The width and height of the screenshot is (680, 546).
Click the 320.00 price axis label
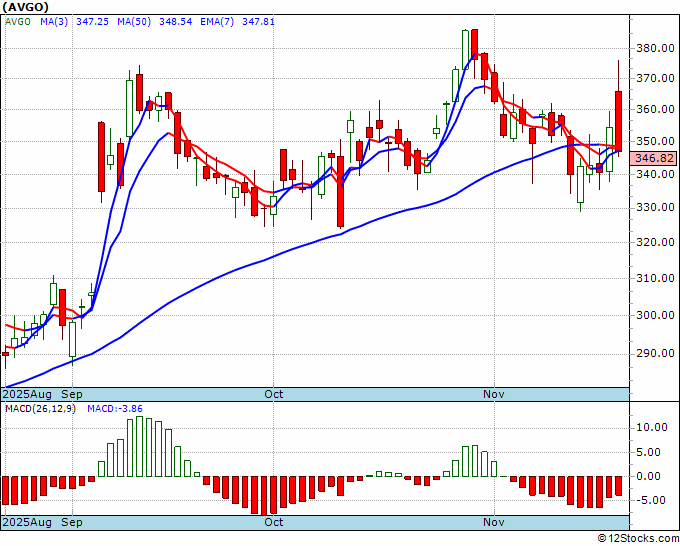655,242
